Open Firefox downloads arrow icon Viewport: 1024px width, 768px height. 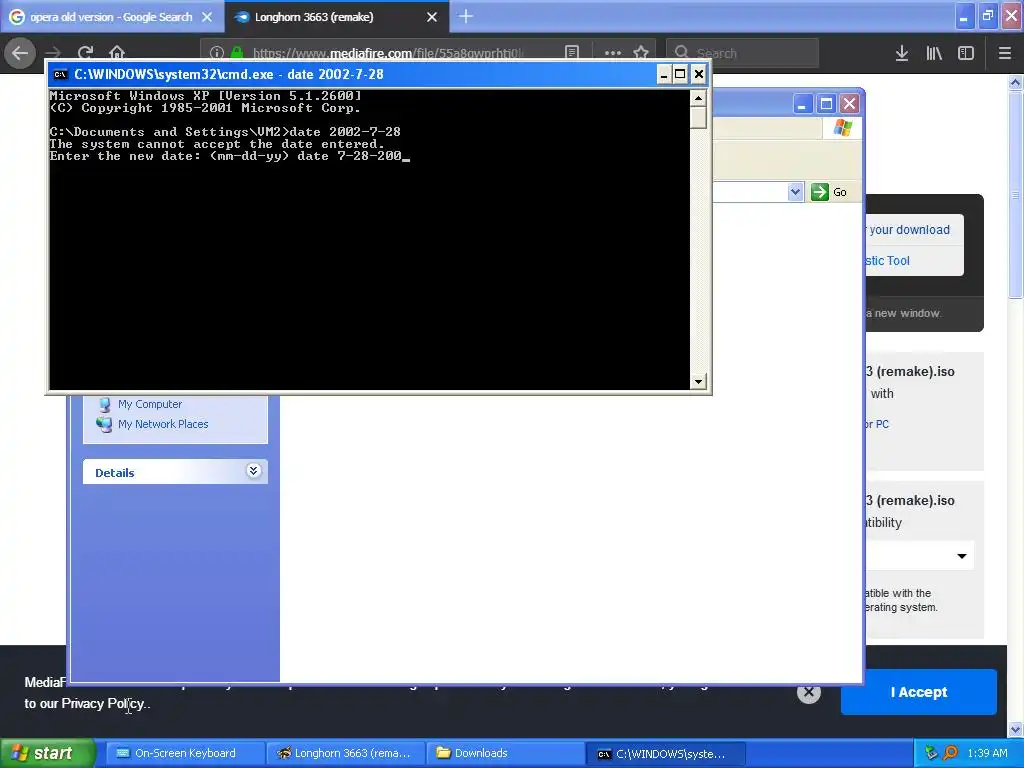902,53
